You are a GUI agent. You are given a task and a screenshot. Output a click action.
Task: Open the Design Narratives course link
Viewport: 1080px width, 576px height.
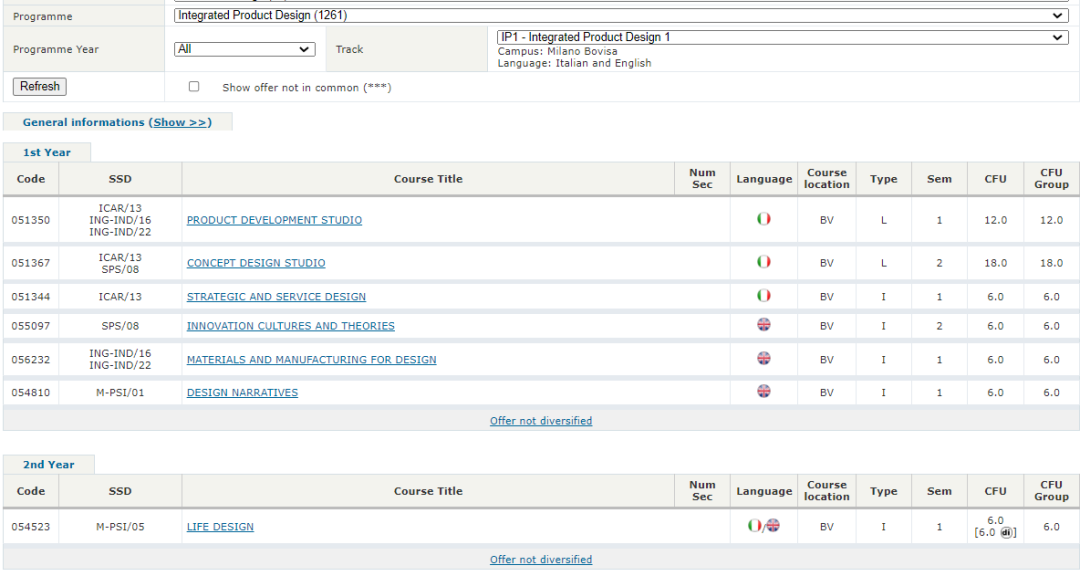[x=242, y=393]
